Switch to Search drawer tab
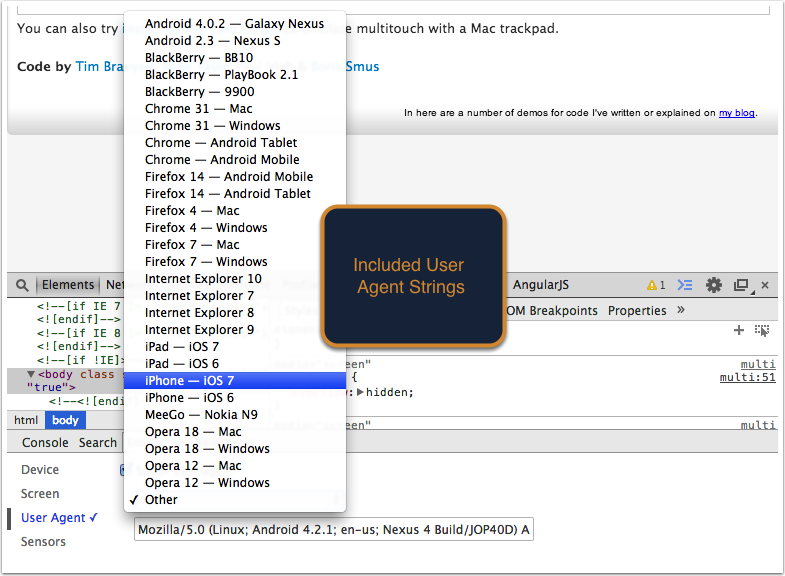Image resolution: width=785 pixels, height=576 pixels. coord(98,443)
